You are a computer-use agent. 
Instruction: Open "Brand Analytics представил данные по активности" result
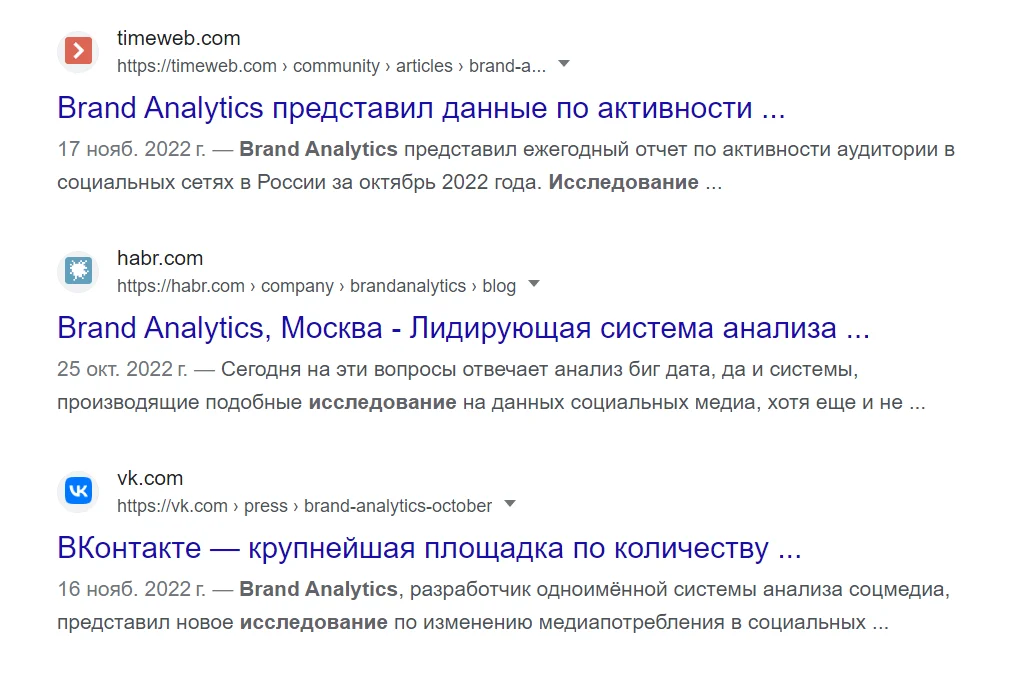[420, 108]
